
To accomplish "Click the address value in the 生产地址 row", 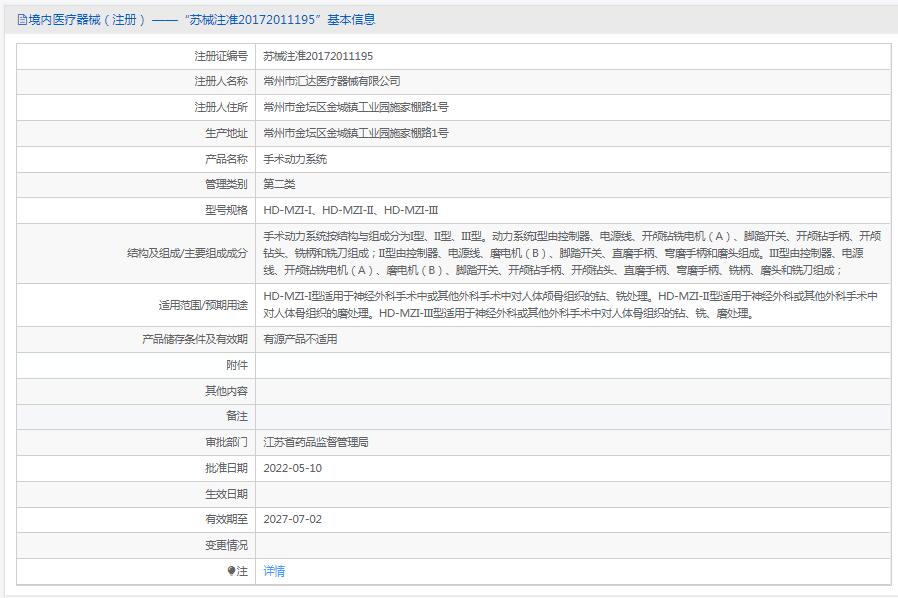I will [x=355, y=133].
